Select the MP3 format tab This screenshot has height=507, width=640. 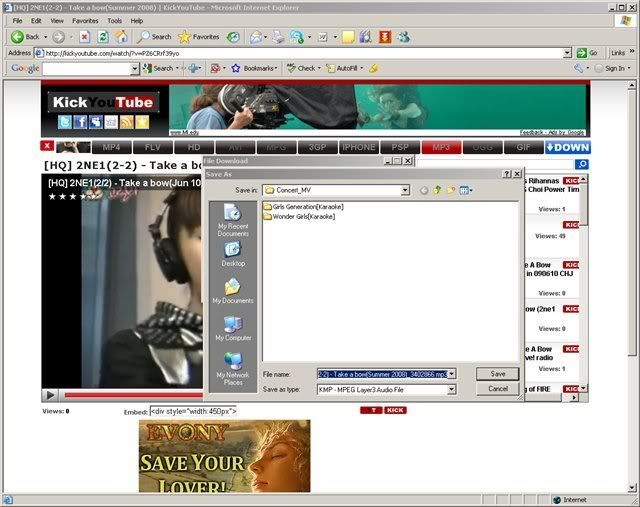coord(441,147)
